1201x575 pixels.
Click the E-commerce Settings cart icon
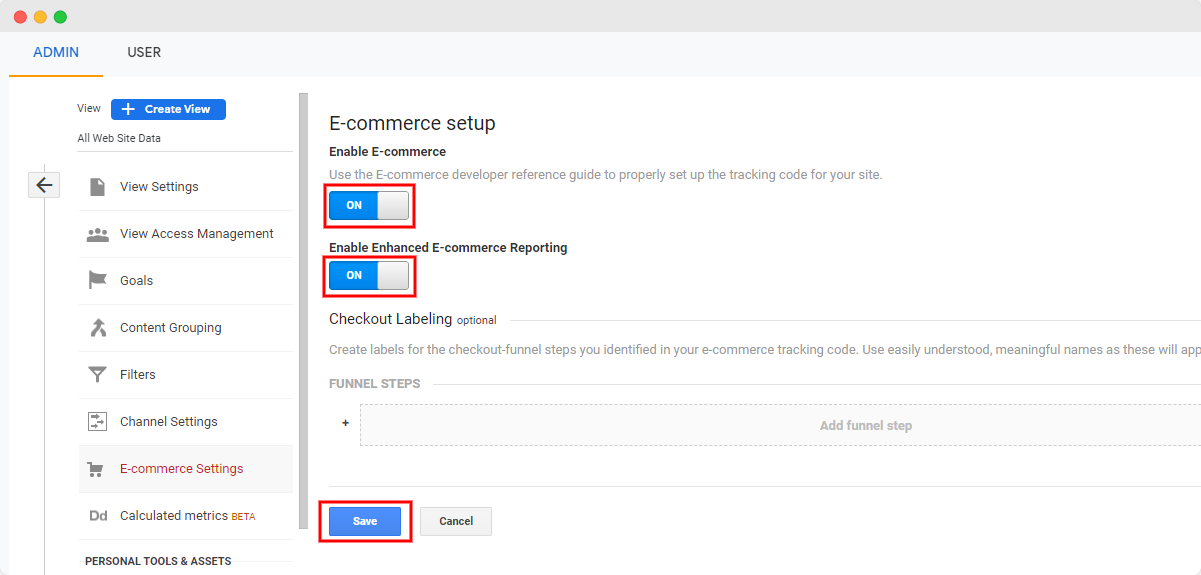click(97, 469)
